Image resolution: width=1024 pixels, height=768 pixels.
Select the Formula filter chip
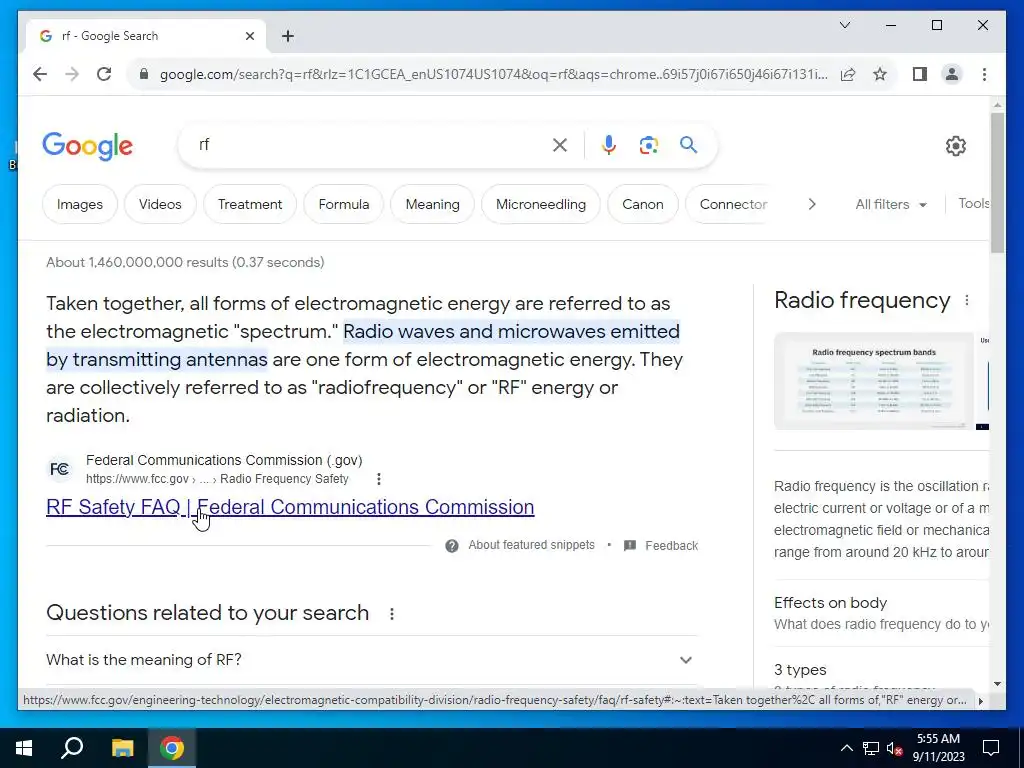pos(344,204)
